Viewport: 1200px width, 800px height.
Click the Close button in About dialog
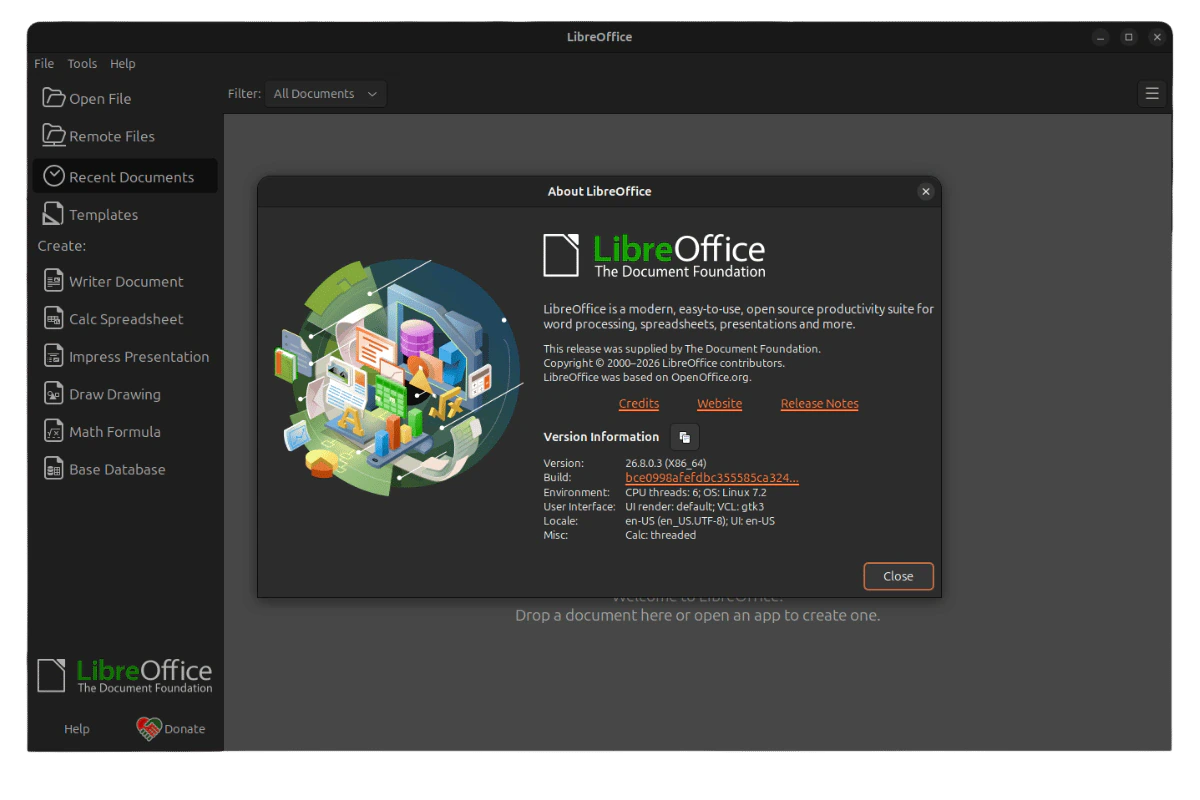pos(898,576)
